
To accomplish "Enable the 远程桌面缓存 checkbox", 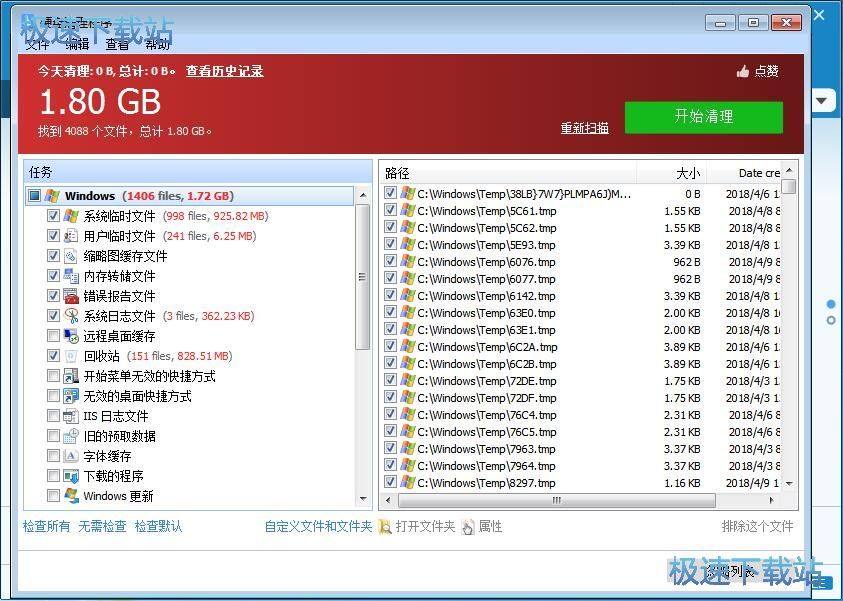I will (53, 336).
